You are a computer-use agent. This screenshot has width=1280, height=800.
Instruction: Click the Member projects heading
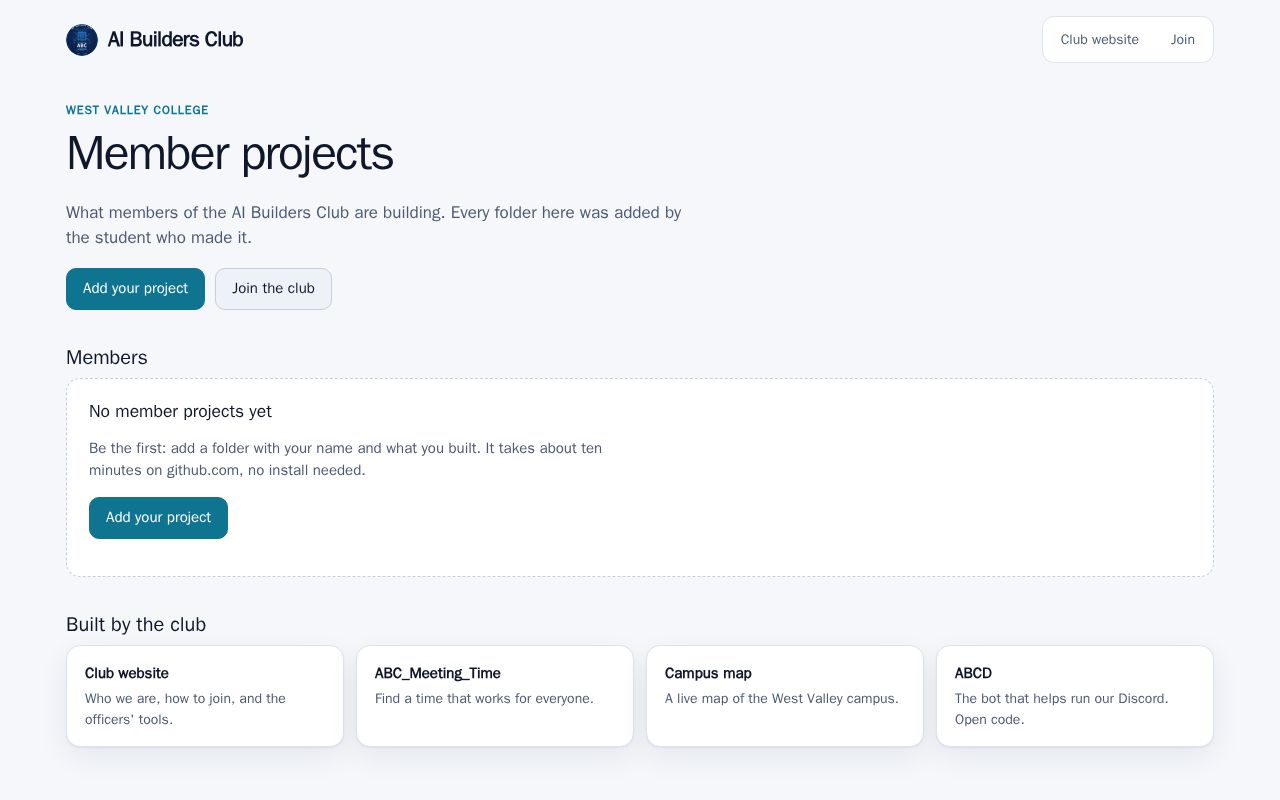(229, 154)
